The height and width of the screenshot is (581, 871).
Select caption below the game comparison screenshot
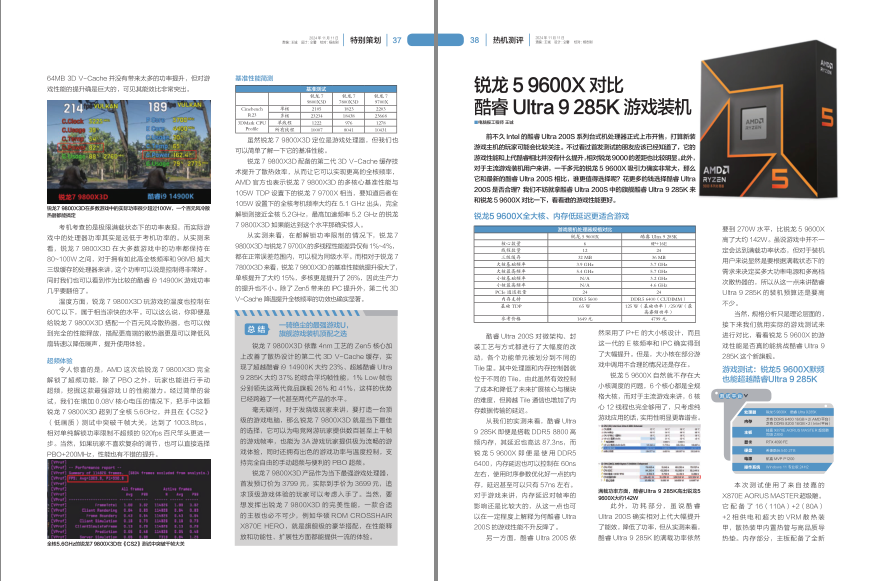pos(128,212)
